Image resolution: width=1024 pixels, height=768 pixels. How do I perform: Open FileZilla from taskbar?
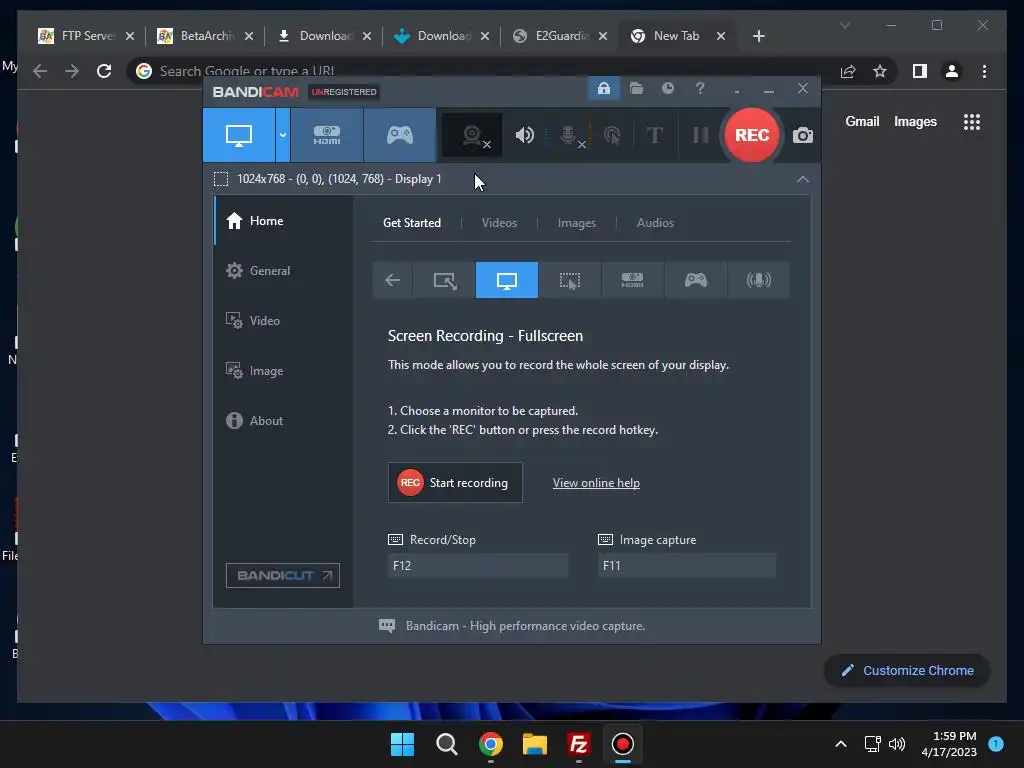tap(579, 744)
